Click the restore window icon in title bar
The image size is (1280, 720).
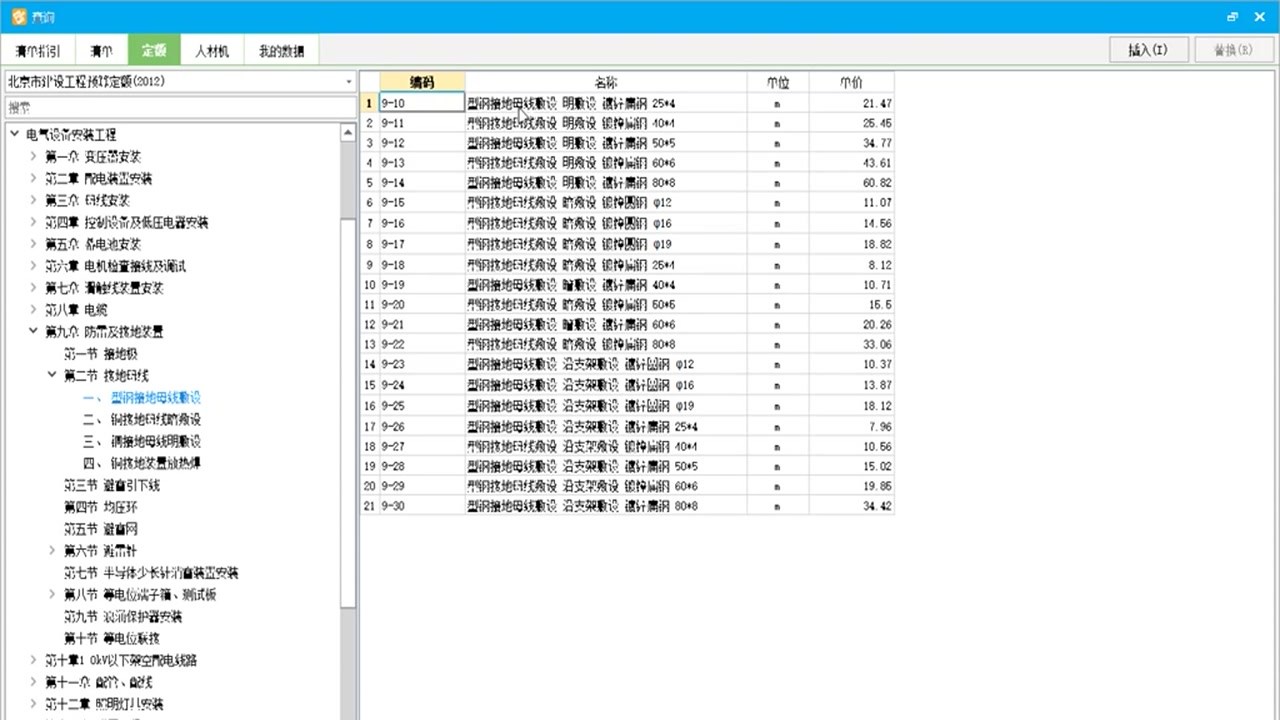click(1232, 17)
